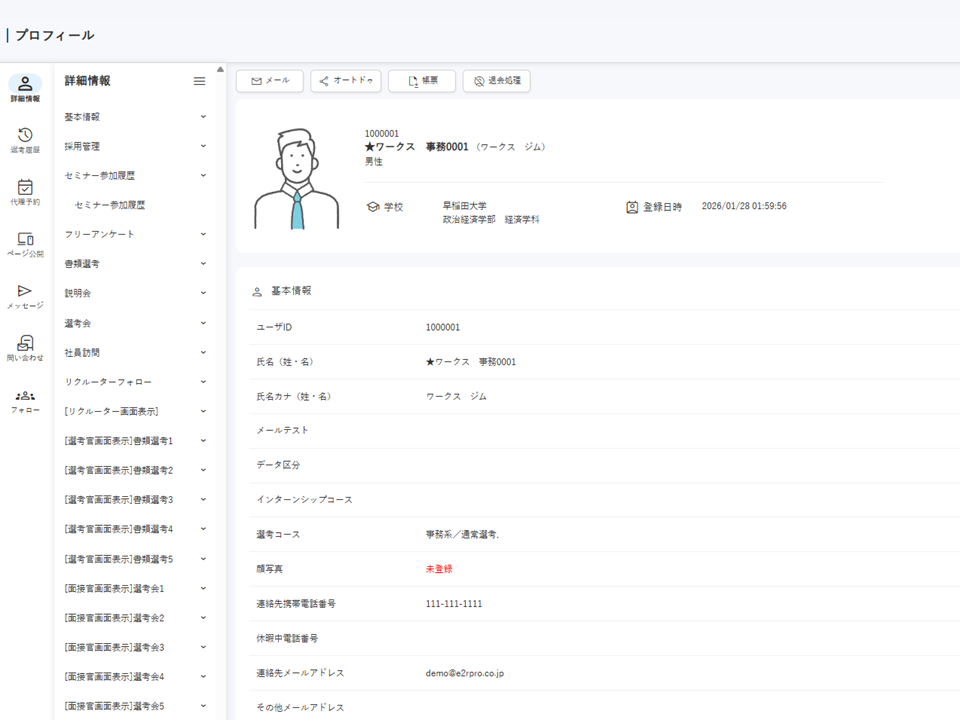Click the オートドゥ share button
This screenshot has height=720, width=960.
coord(344,81)
